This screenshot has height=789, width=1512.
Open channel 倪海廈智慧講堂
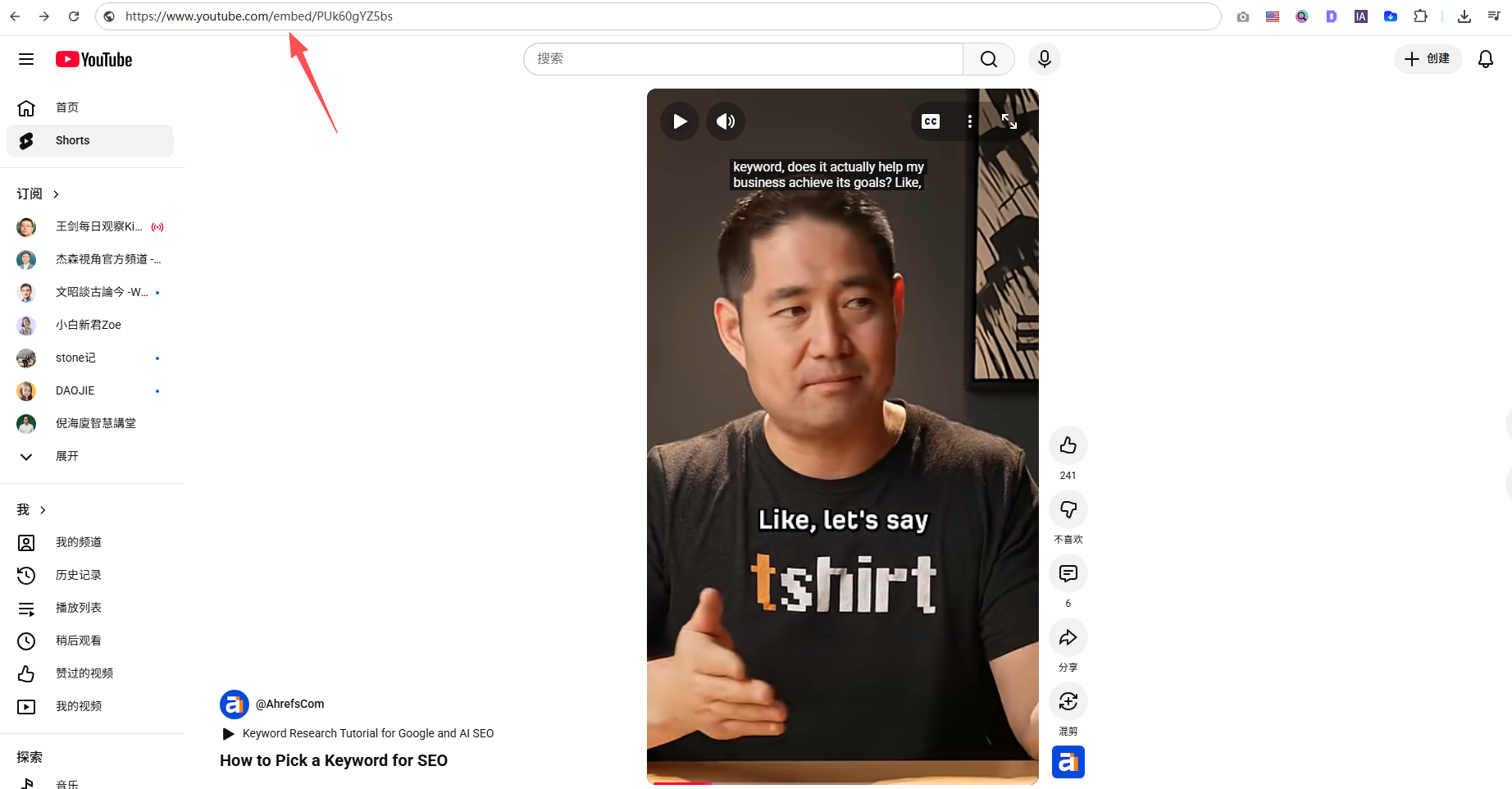point(90,423)
